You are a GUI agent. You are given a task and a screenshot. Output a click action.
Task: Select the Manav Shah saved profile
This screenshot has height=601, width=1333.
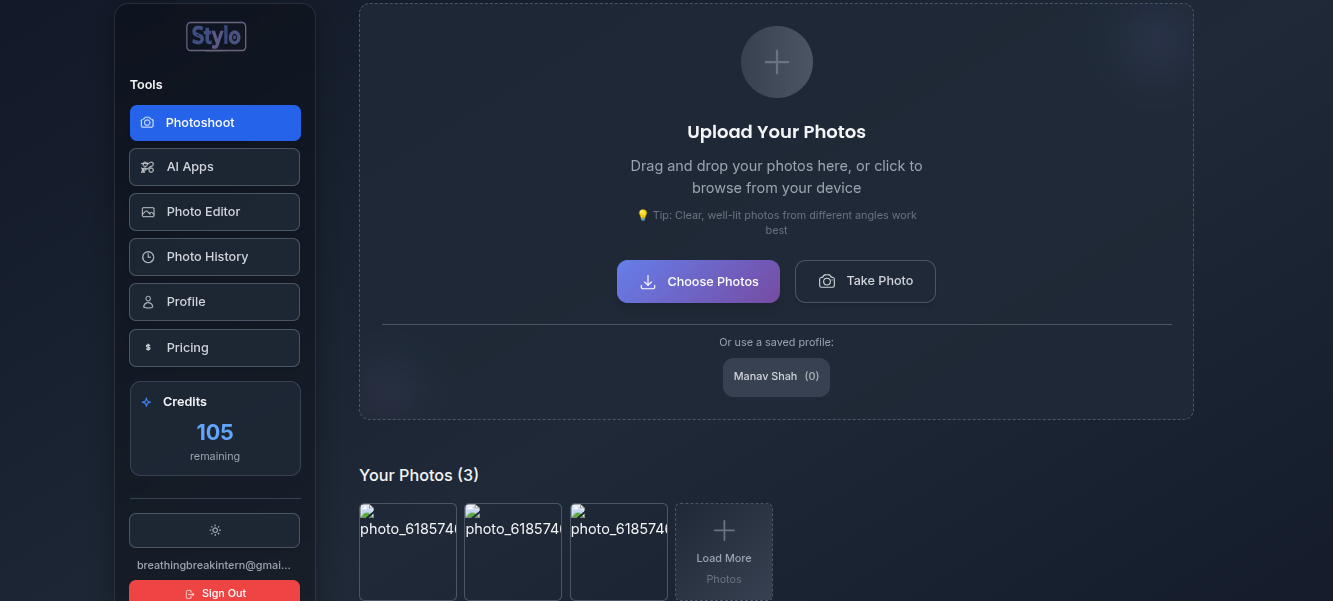click(x=776, y=377)
